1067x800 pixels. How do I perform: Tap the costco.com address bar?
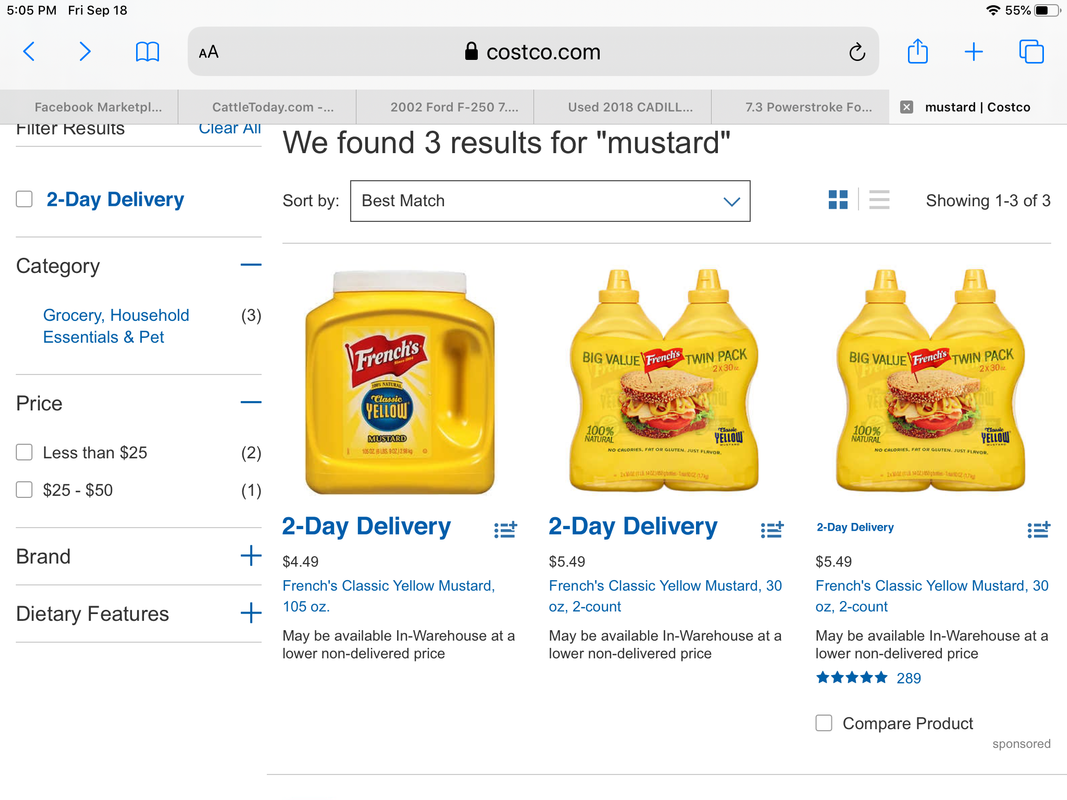(533, 52)
